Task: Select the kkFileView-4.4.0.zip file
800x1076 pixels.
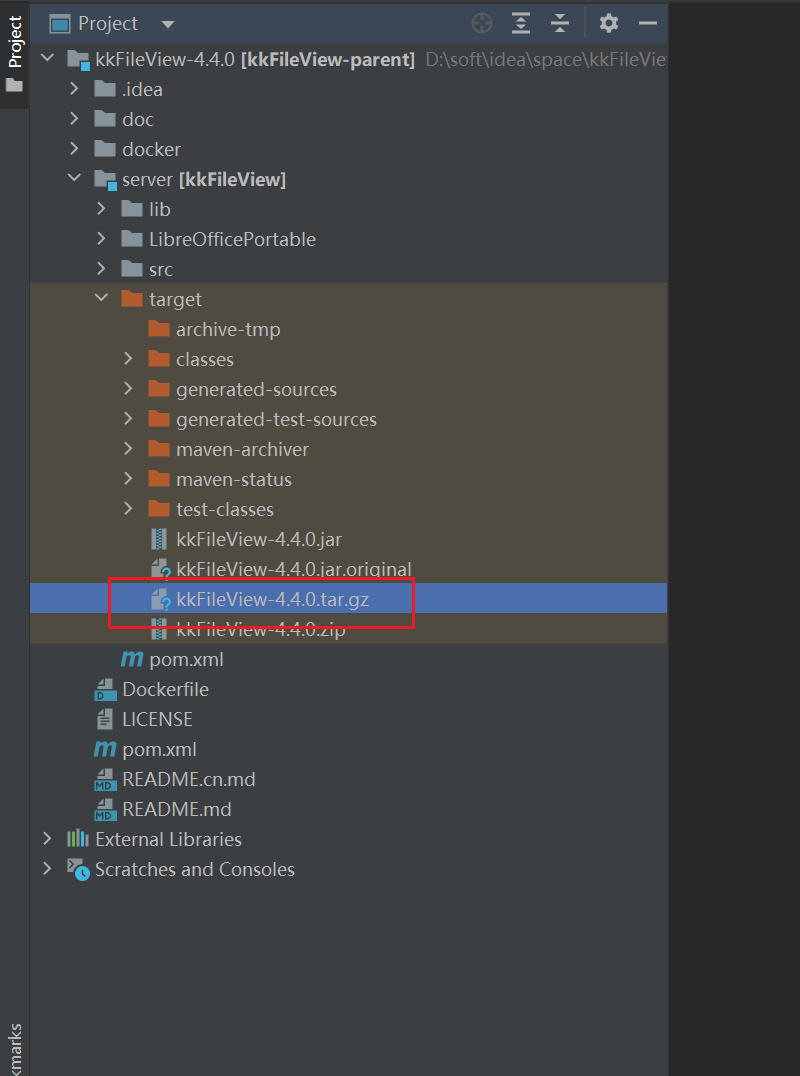Action: click(261, 629)
